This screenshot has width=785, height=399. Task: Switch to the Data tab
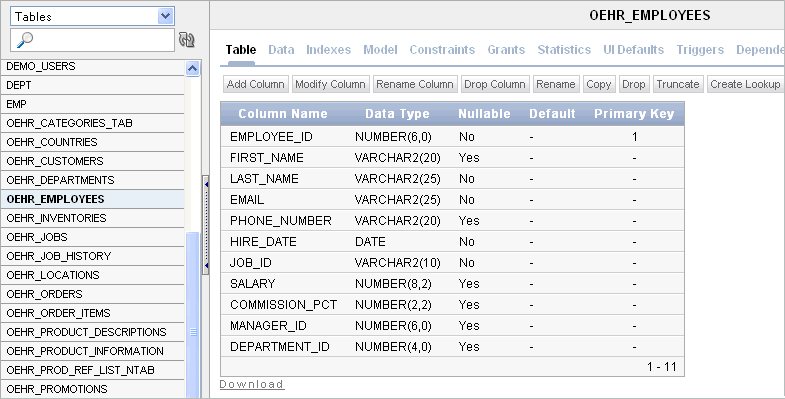pos(281,50)
